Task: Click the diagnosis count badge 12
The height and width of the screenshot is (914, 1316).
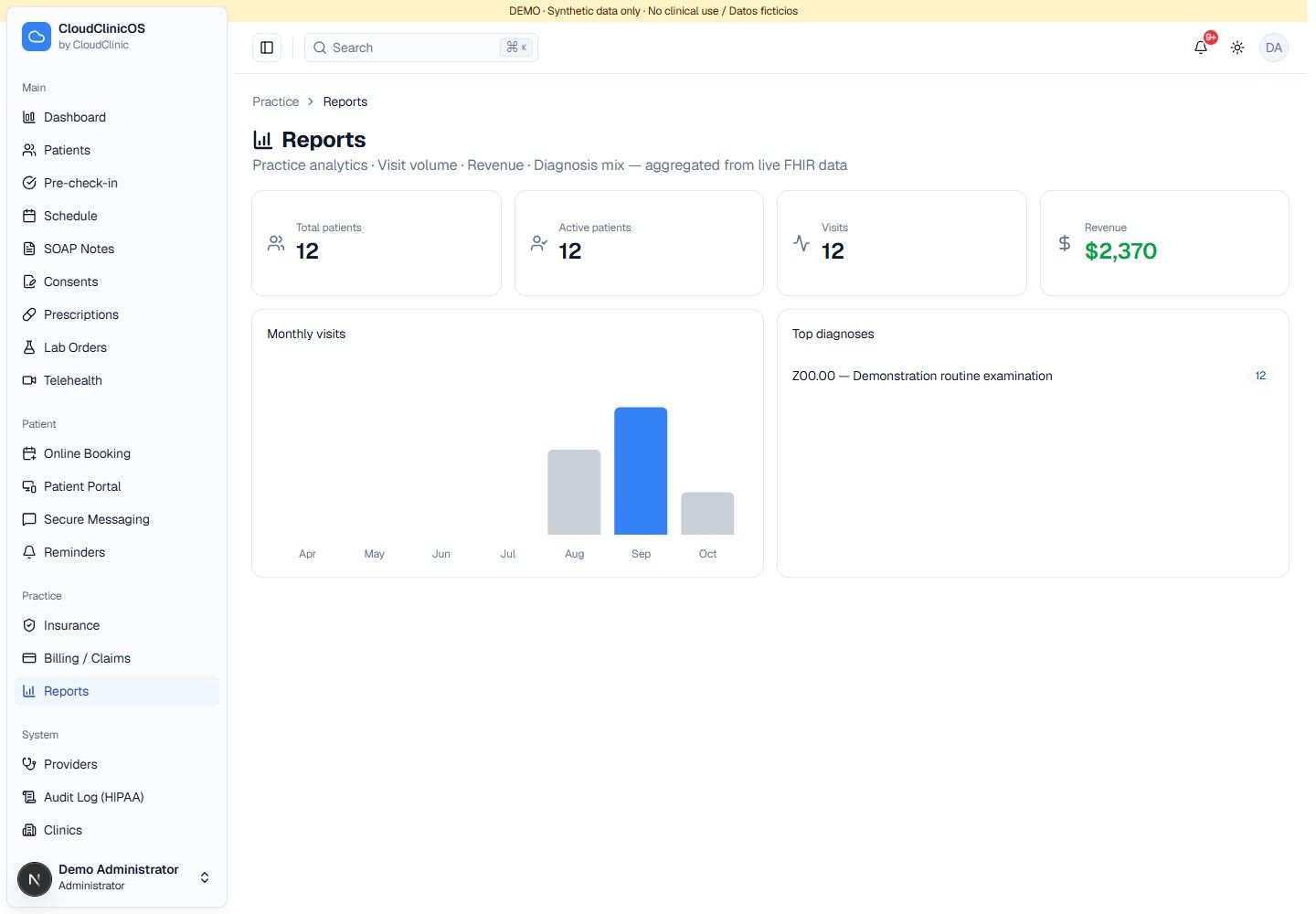Action: pyautogui.click(x=1260, y=376)
